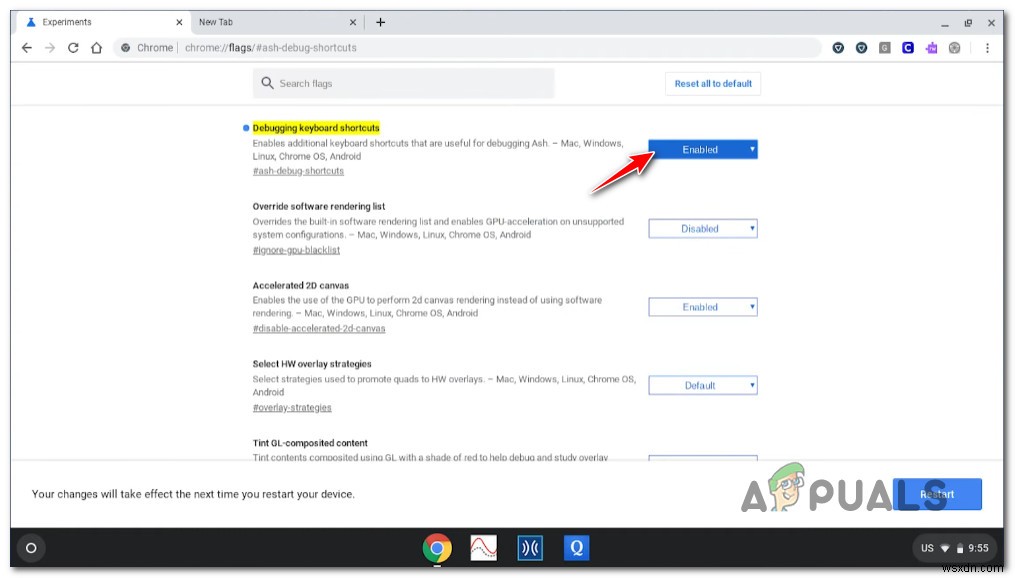This screenshot has width=1015, height=578.
Task: Switch to the Experiments tab
Action: click(x=104, y=22)
